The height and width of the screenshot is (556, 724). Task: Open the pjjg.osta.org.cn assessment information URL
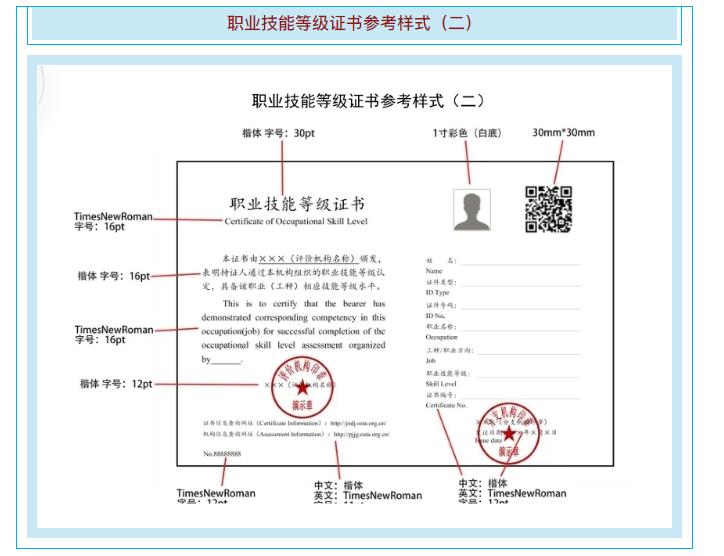point(362,436)
